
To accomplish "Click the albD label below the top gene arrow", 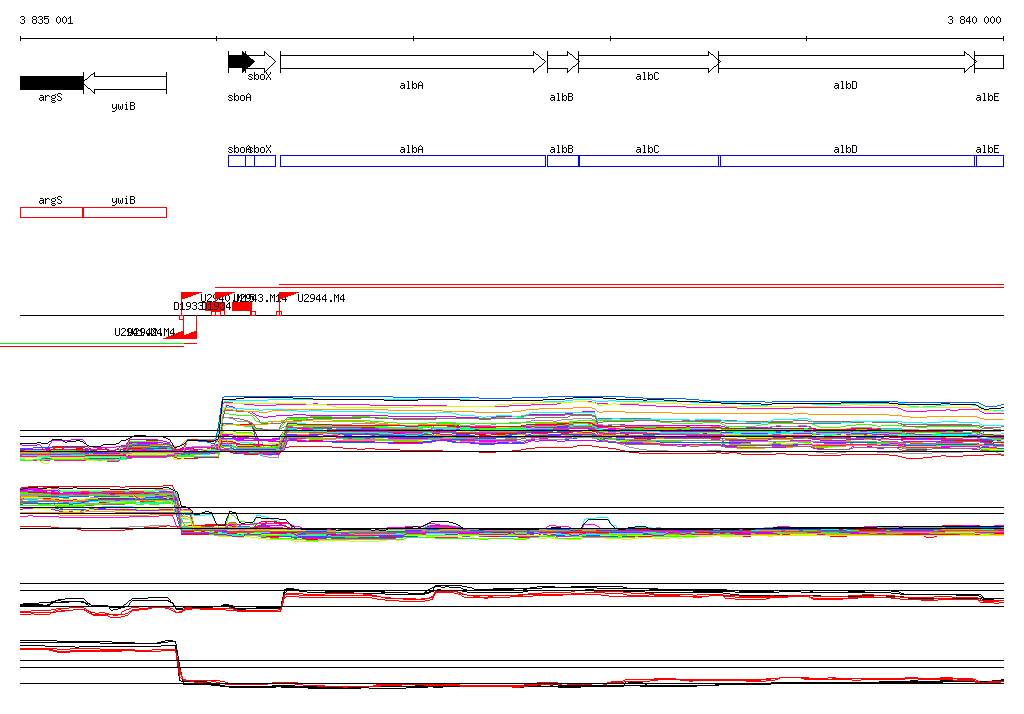I will pyautogui.click(x=845, y=86).
